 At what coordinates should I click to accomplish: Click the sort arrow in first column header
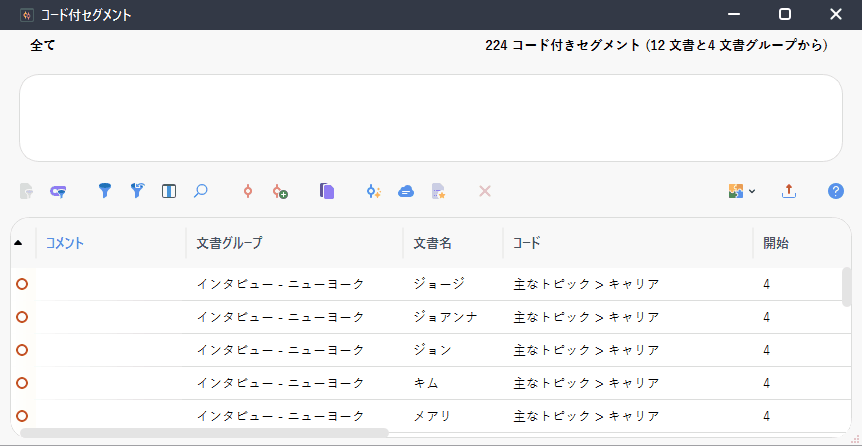click(x=18, y=243)
